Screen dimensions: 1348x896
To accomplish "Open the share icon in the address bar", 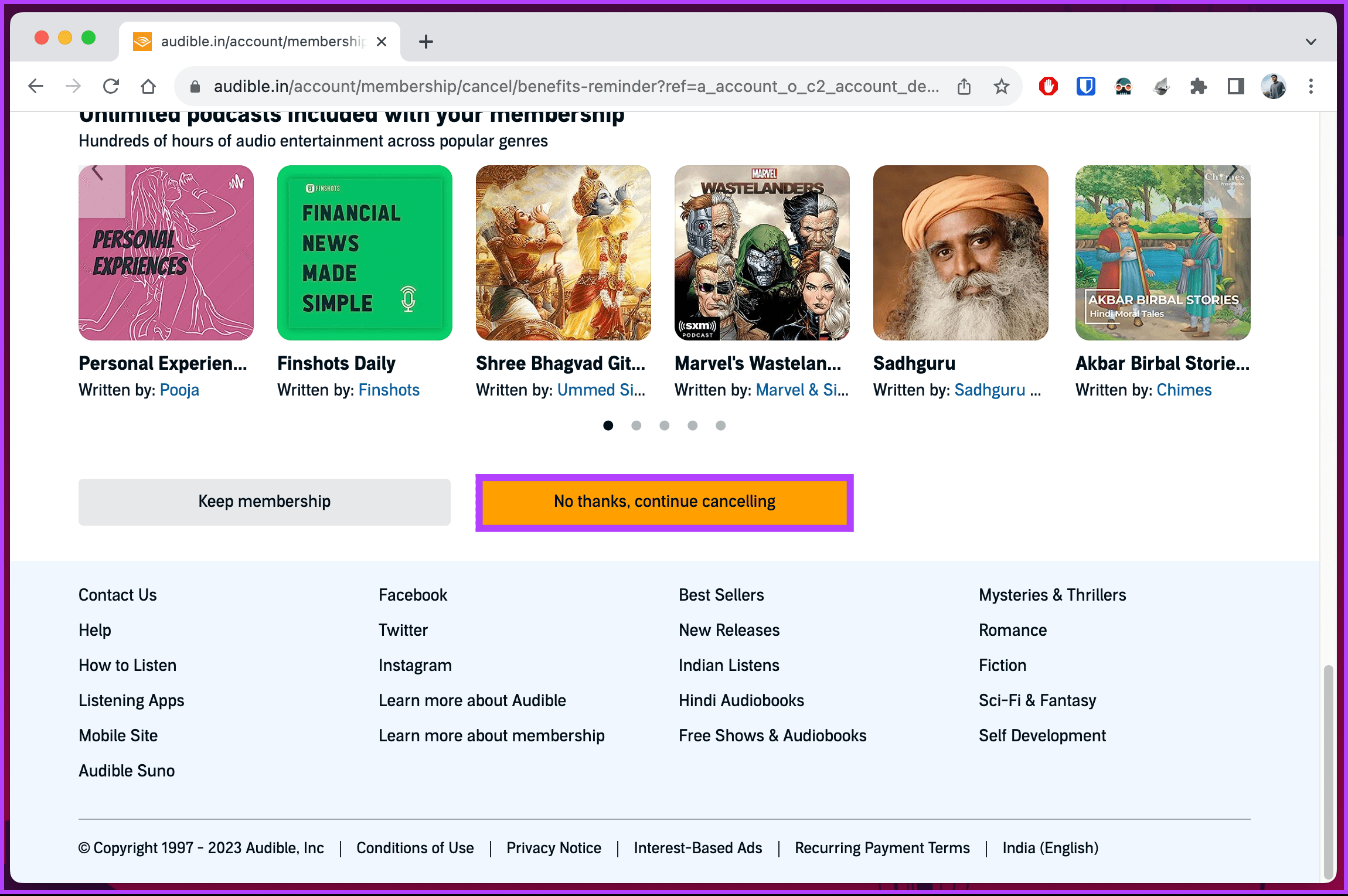I will (964, 87).
